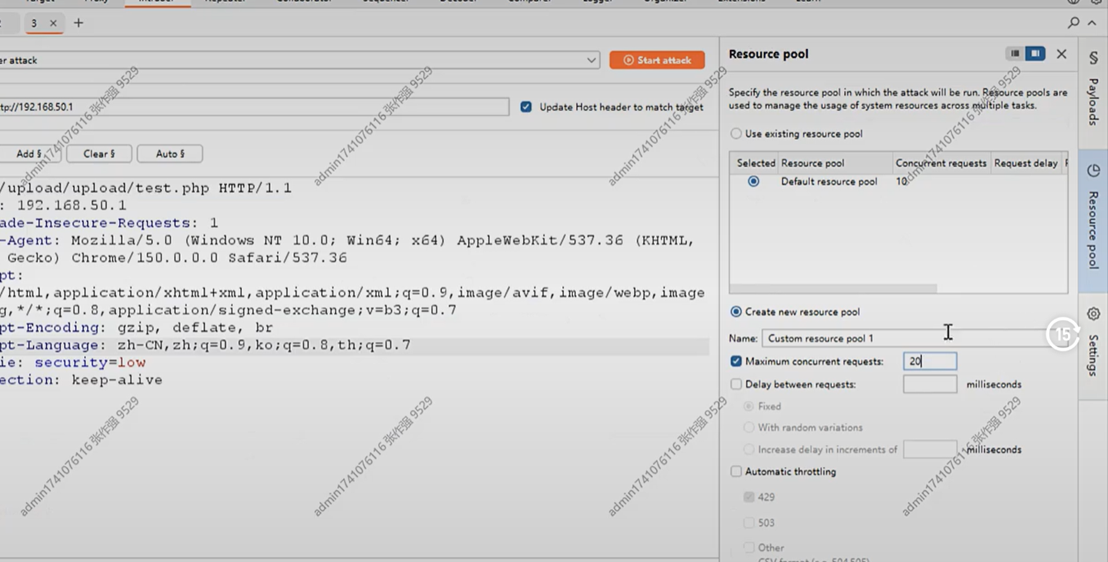Click the Host 192.168.50.1 header line
The image size is (1108, 562).
tap(64, 206)
